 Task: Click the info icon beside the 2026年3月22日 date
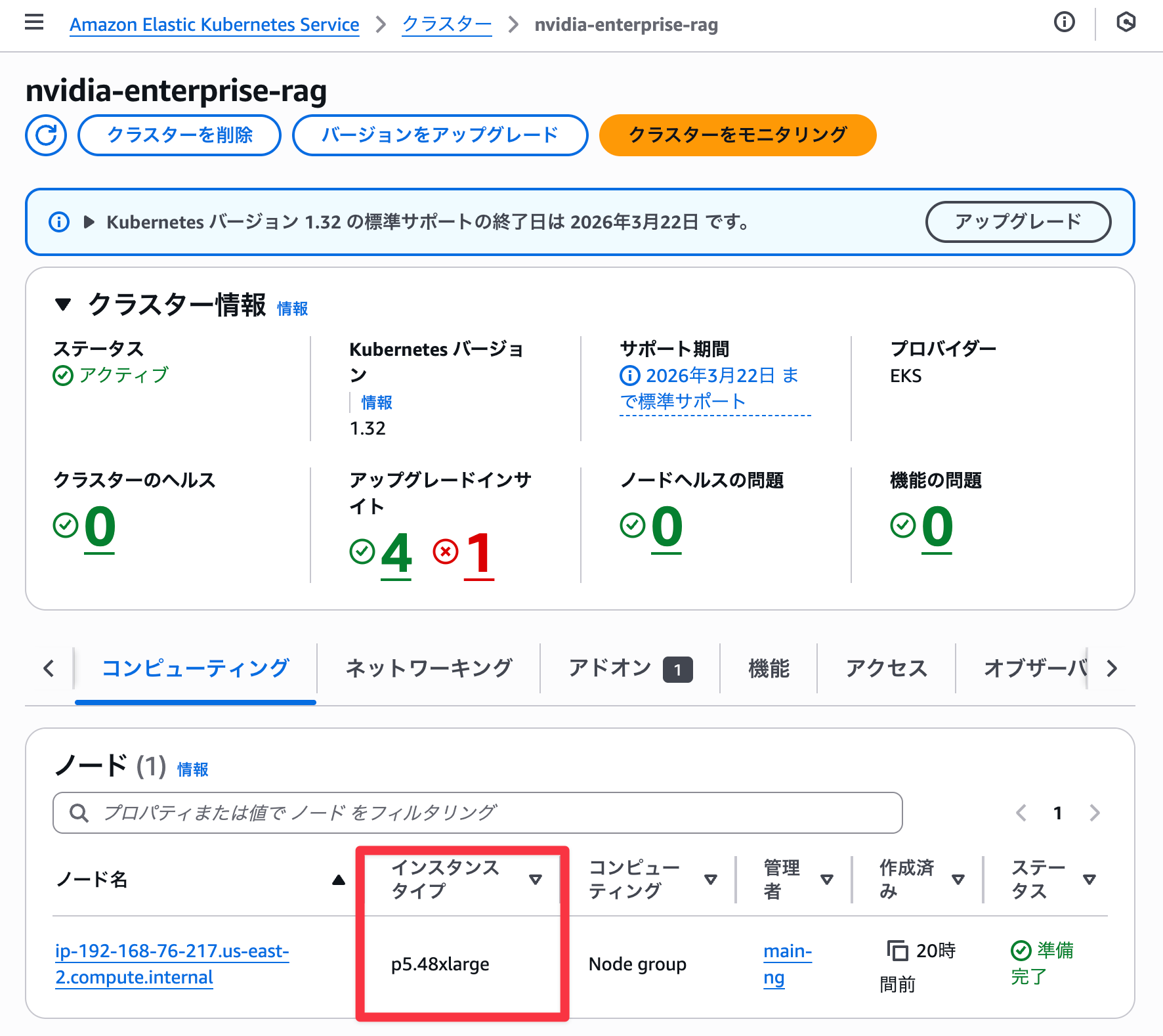(629, 376)
